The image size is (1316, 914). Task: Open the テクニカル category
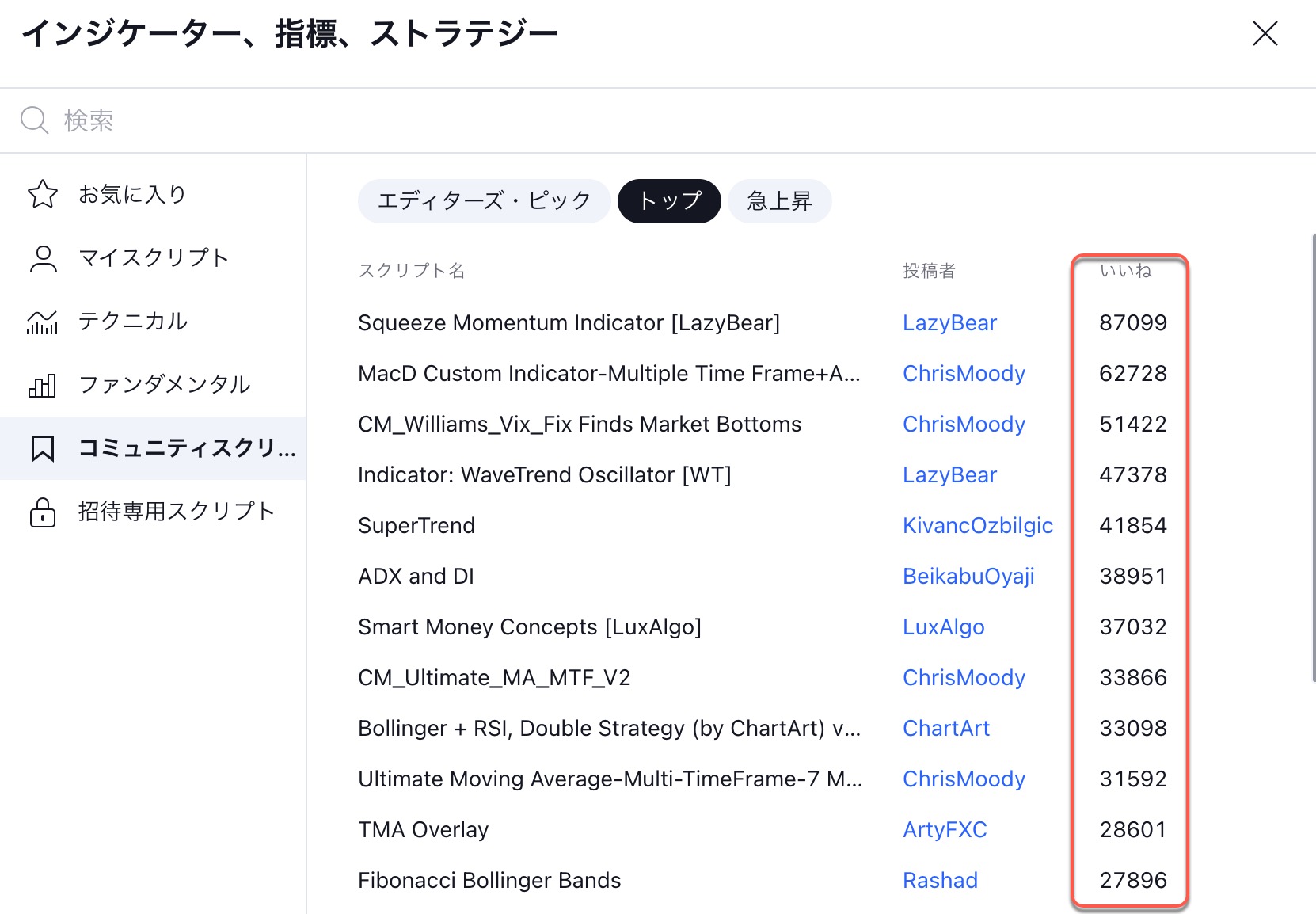tap(153, 322)
